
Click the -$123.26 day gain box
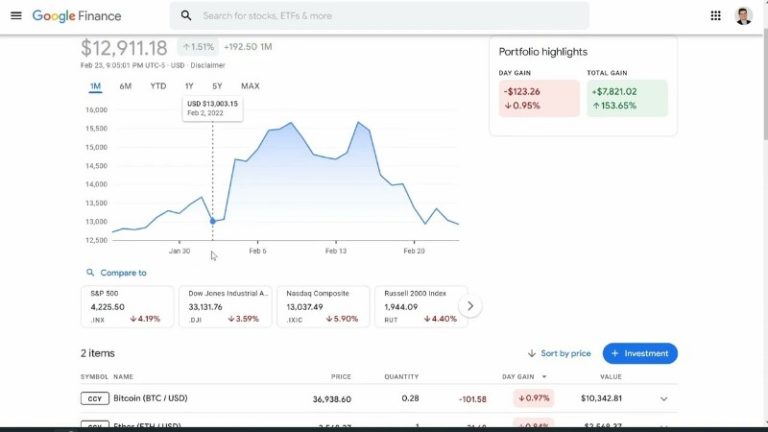(x=539, y=98)
